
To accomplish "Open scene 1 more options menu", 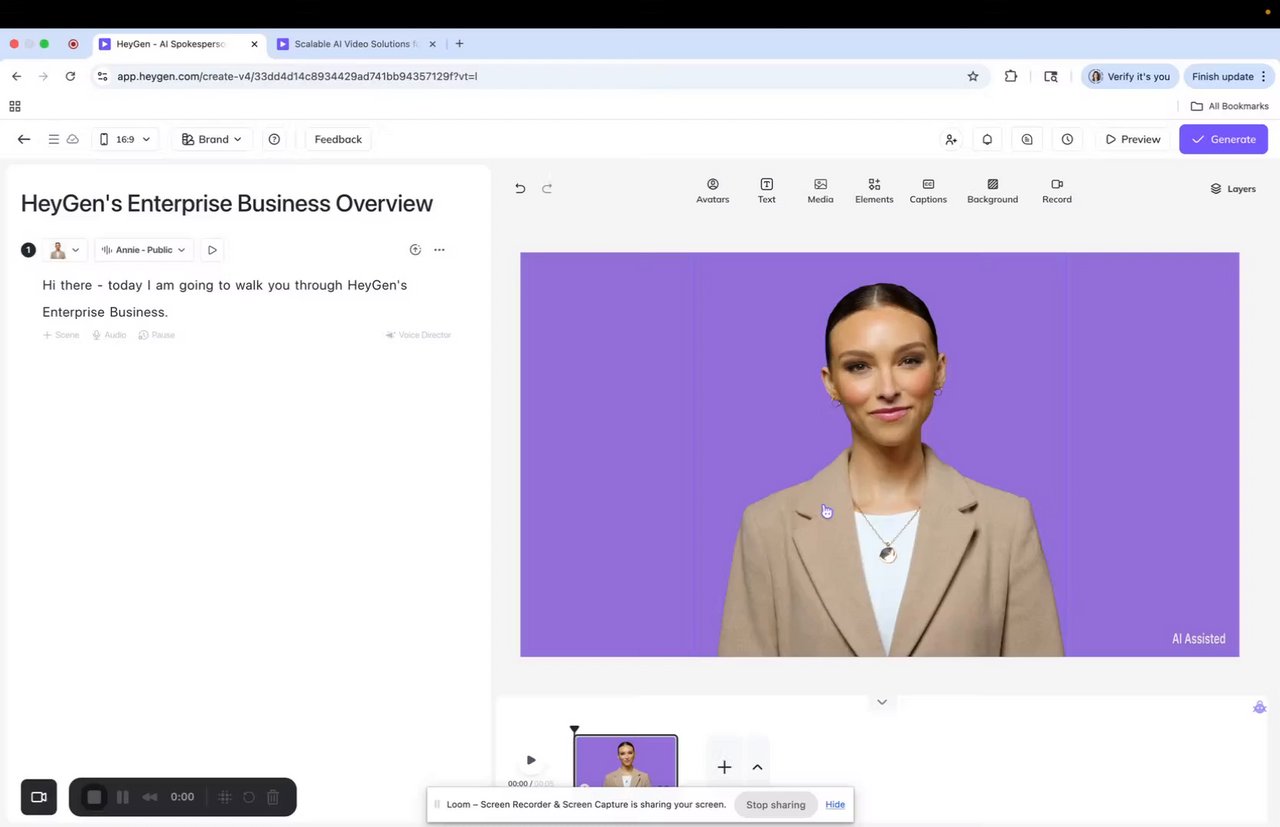I will coord(439,250).
